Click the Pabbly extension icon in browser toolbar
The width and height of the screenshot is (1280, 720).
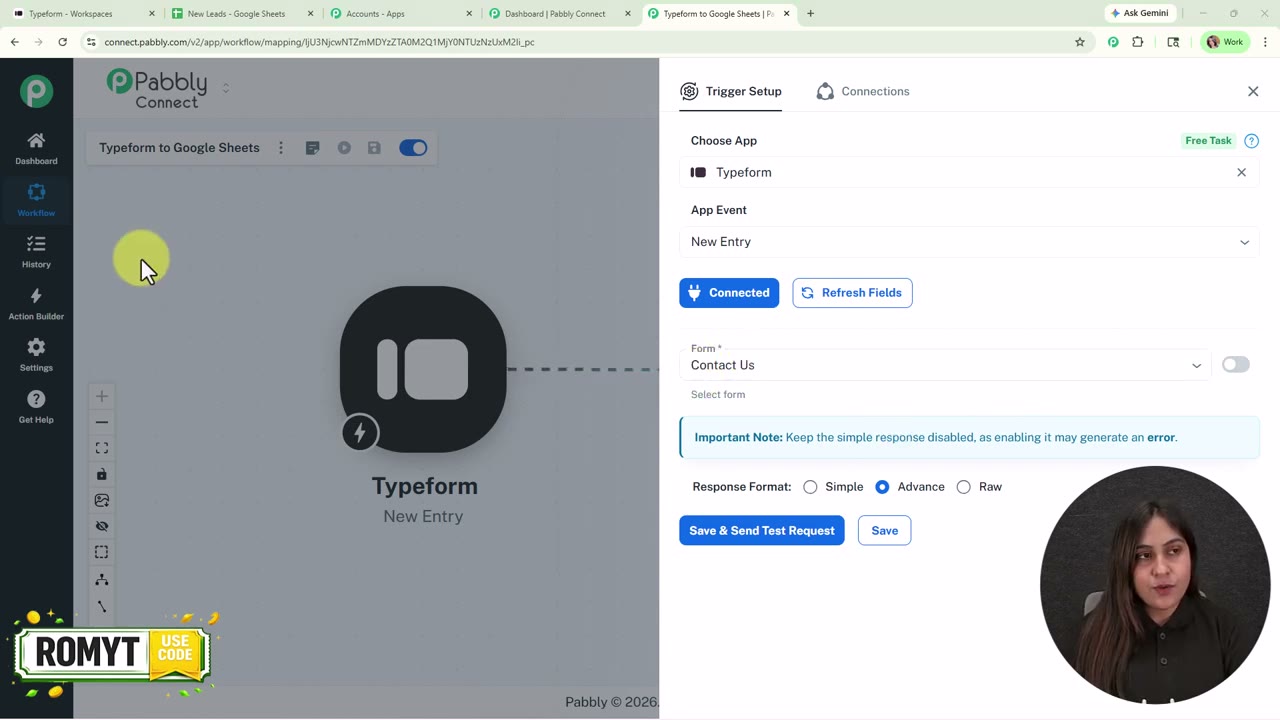[1113, 42]
